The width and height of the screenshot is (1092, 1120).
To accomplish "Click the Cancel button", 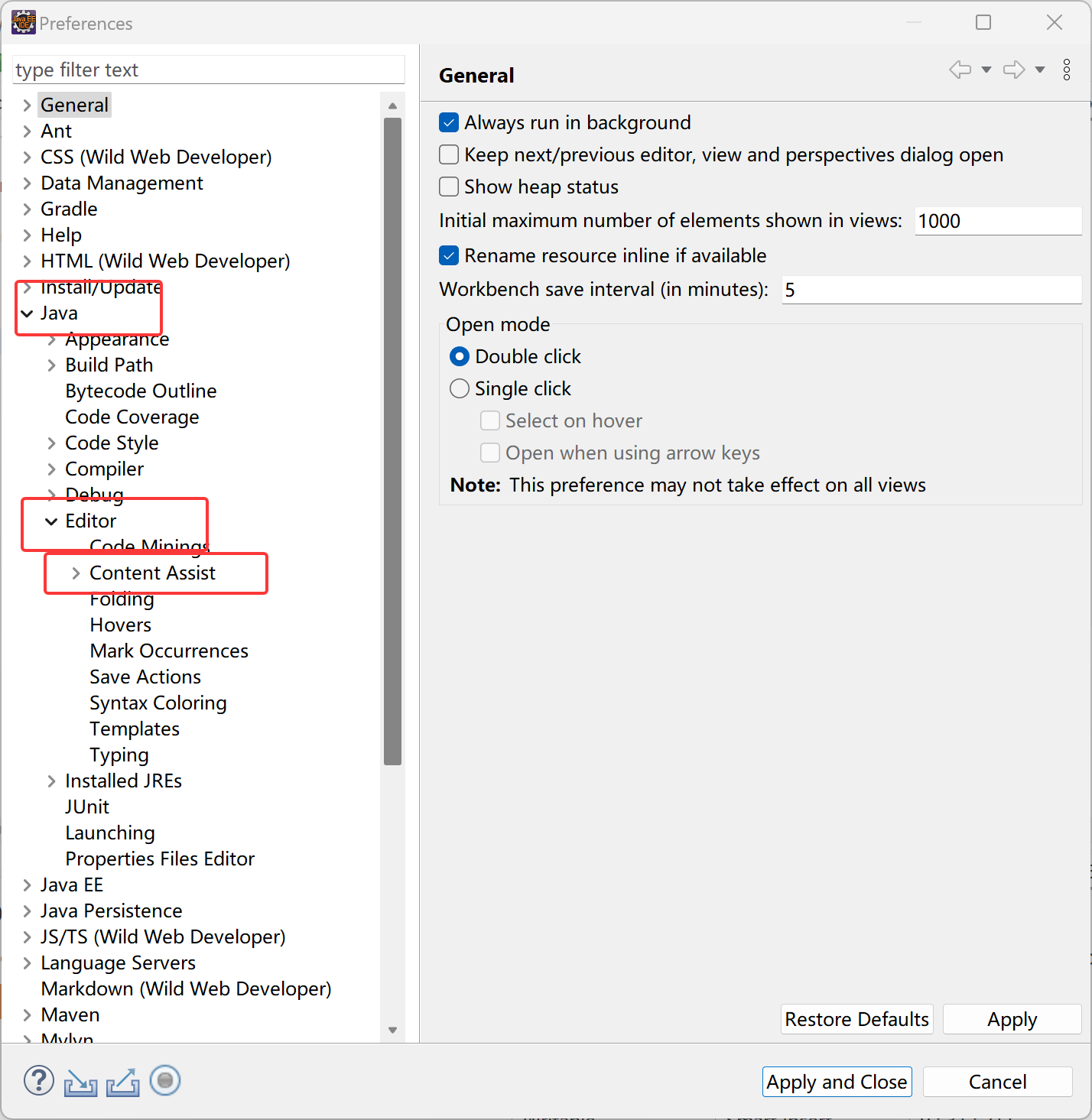I will [997, 1083].
